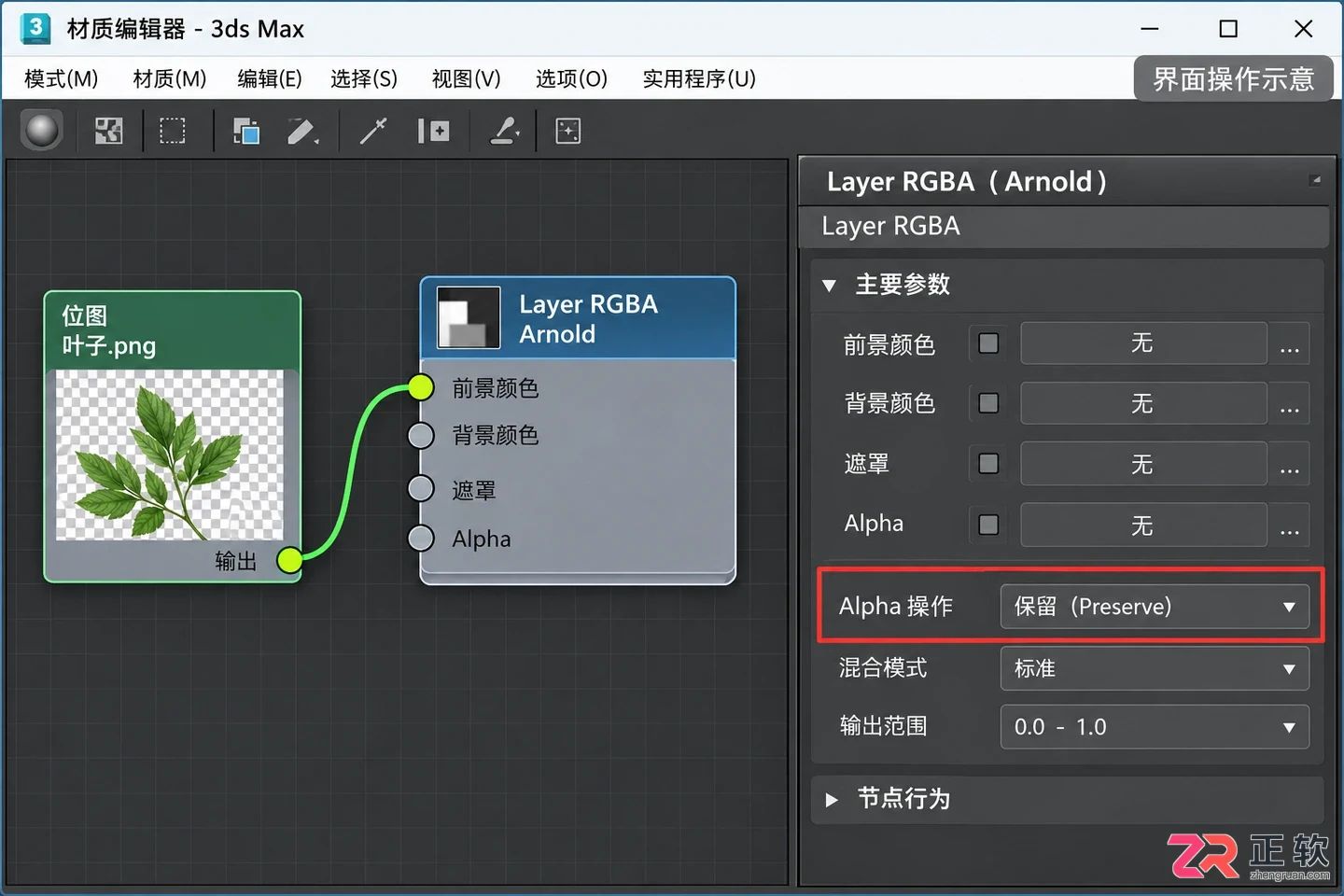This screenshot has width=1344, height=896.
Task: Click the 3ds Max app icon
Action: tap(35, 28)
